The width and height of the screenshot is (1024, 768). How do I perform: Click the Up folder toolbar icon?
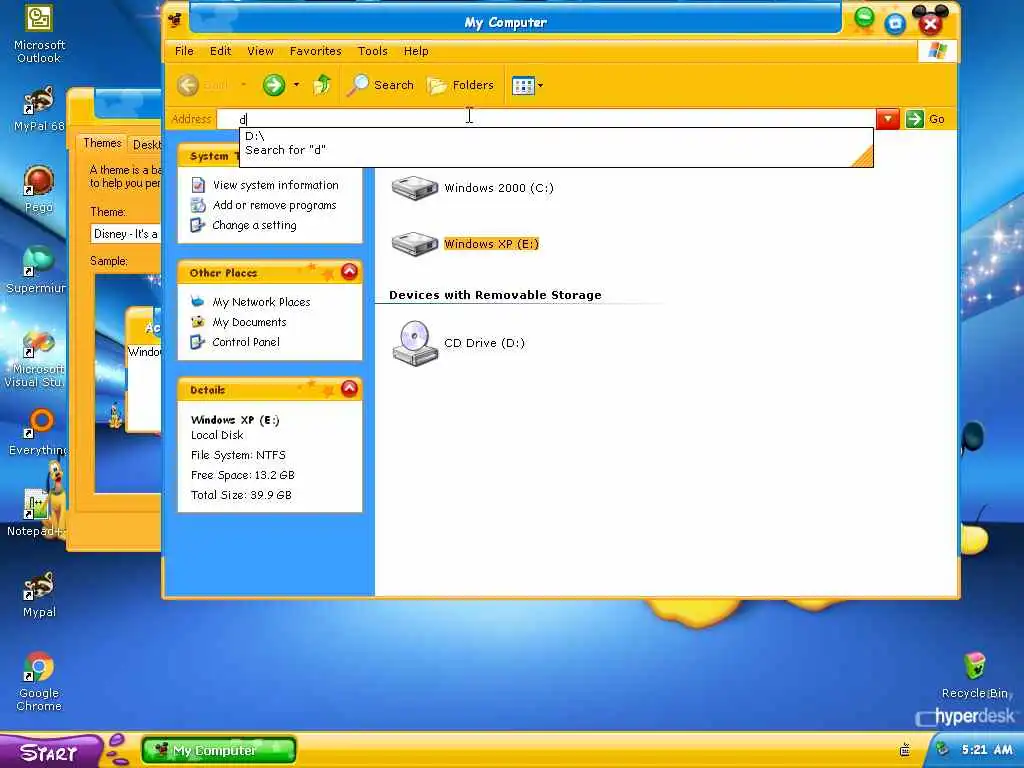[x=322, y=85]
